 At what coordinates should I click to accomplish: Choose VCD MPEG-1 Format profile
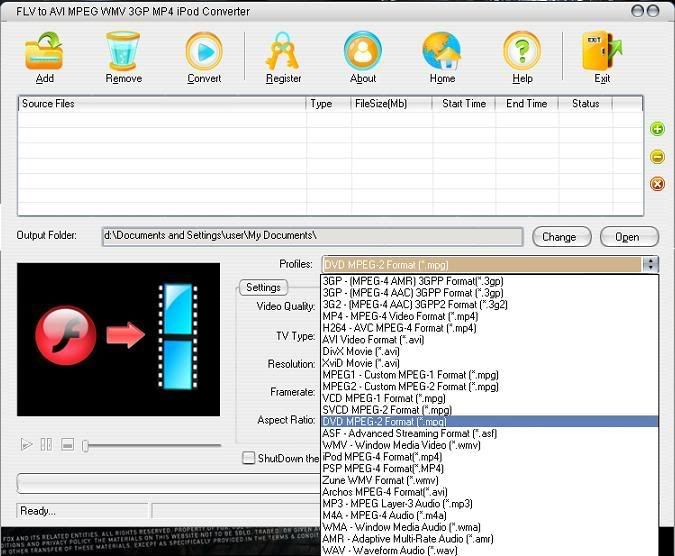[489, 398]
